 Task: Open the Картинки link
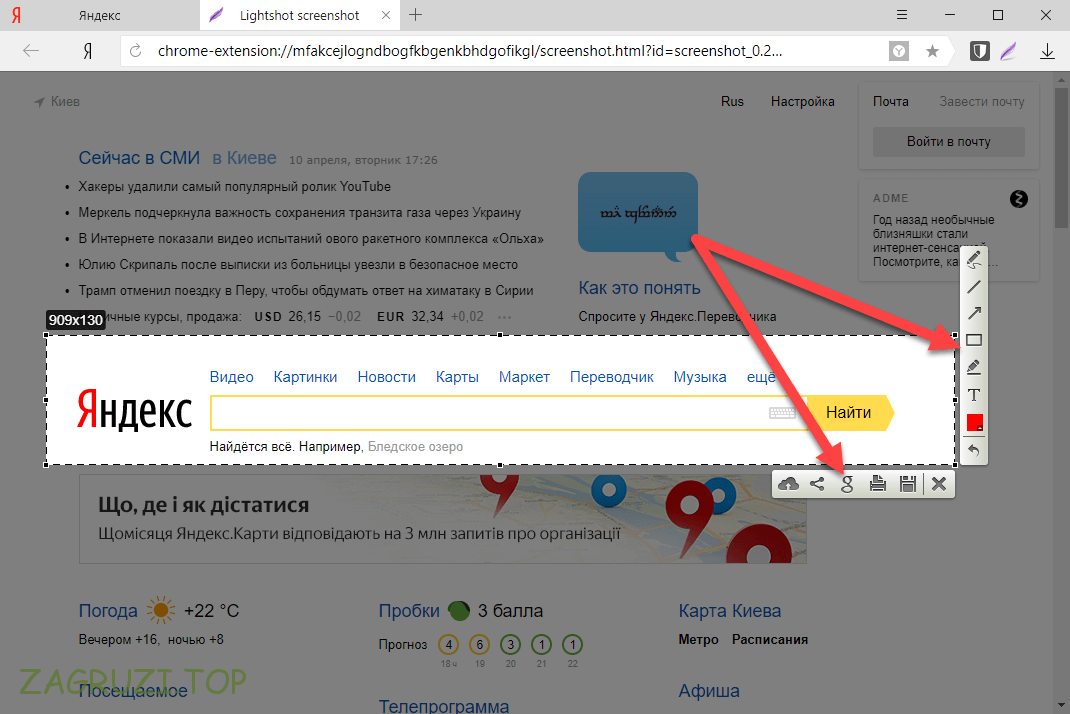305,377
